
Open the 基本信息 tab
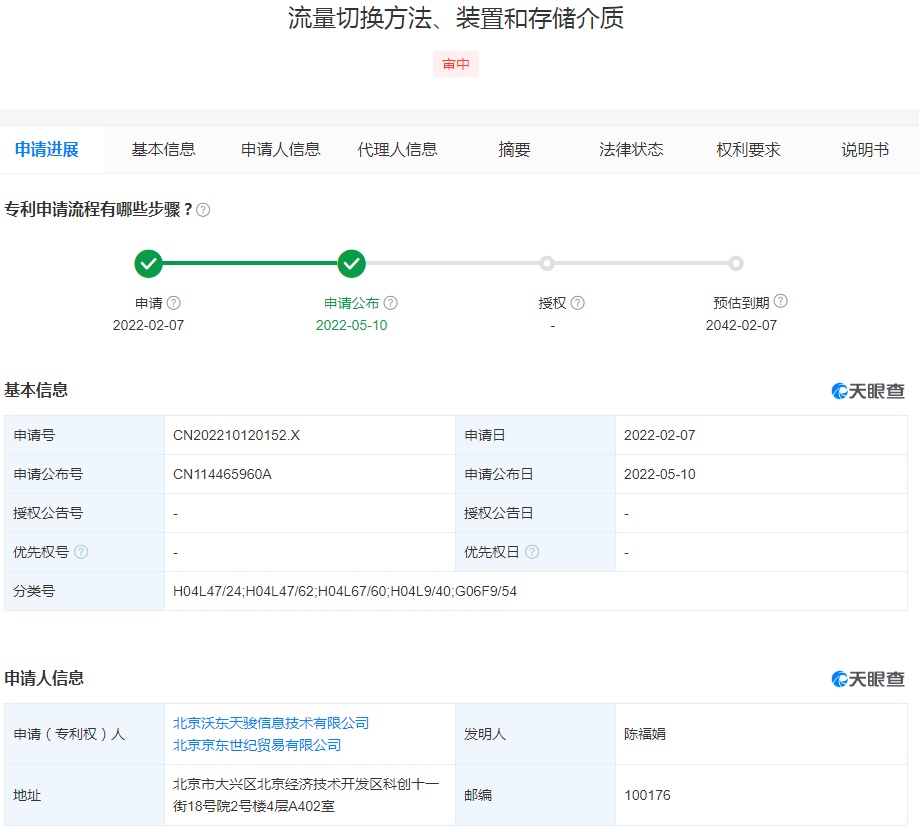pyautogui.click(x=164, y=150)
